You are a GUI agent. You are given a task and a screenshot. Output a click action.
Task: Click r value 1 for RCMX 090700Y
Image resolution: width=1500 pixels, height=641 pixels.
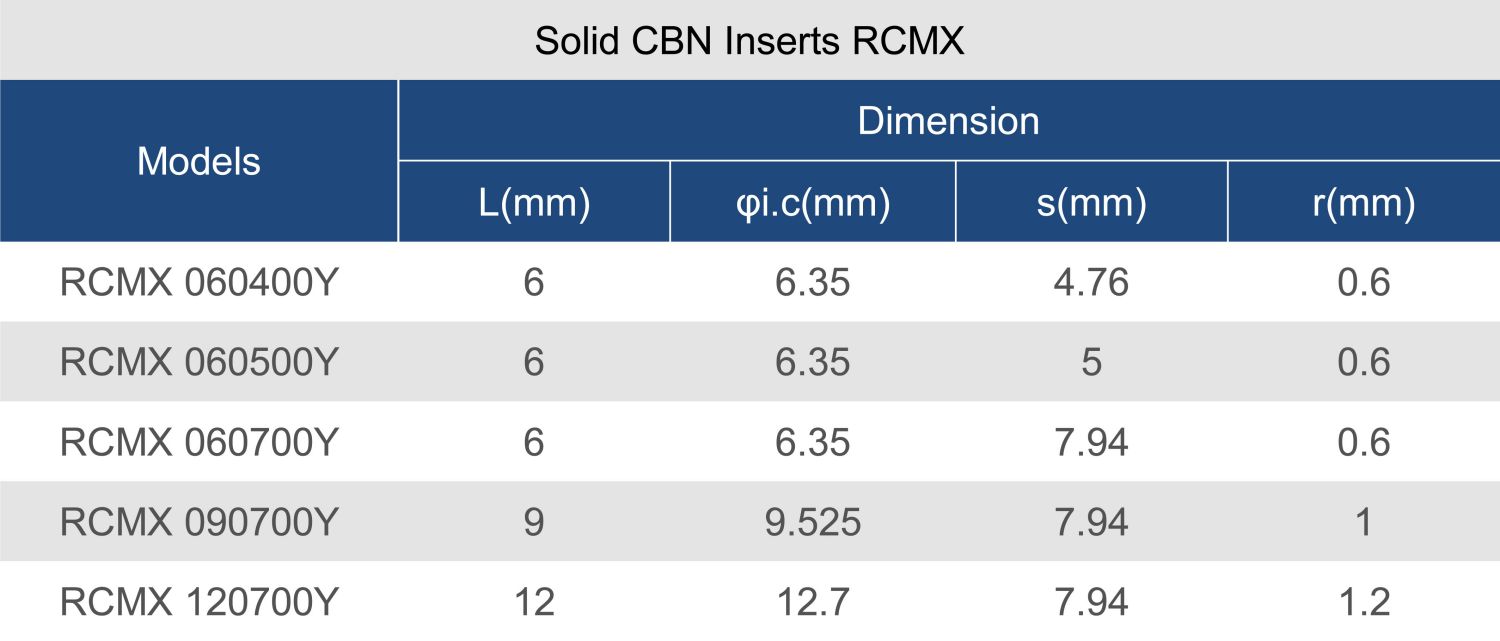coord(1363,522)
